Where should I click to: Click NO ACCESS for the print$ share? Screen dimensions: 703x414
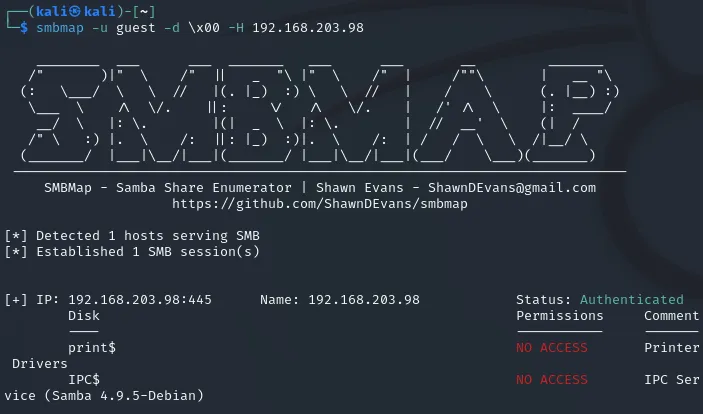coord(551,348)
